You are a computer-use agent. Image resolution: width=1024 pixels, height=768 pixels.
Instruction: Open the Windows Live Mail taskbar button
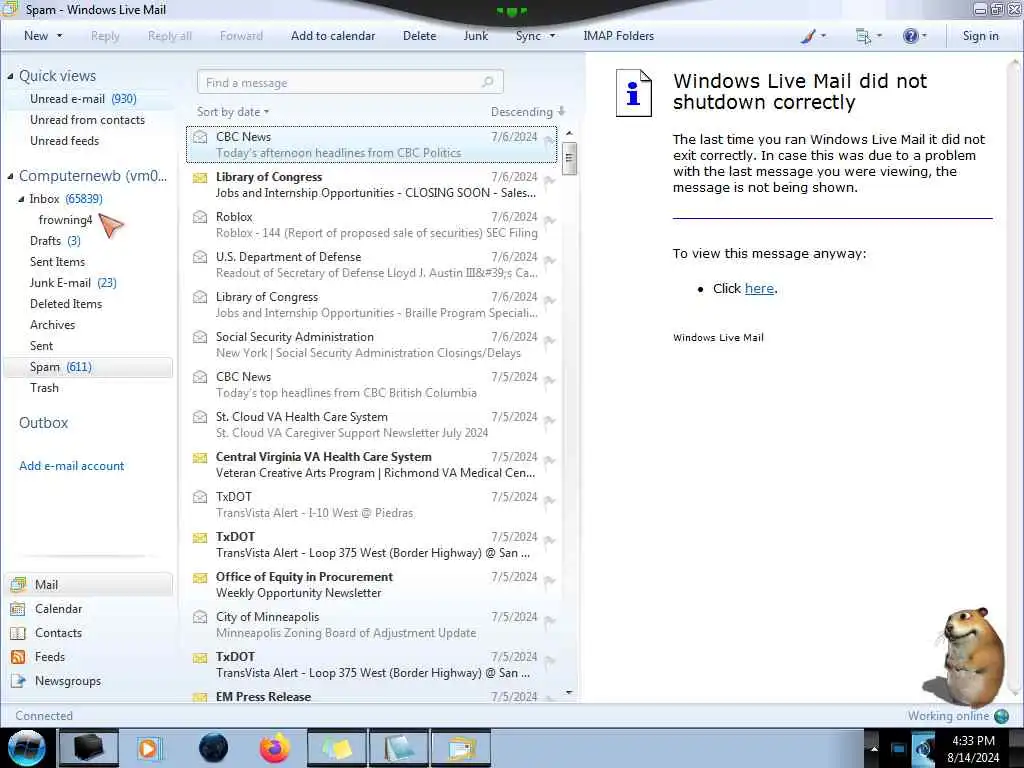pos(460,748)
